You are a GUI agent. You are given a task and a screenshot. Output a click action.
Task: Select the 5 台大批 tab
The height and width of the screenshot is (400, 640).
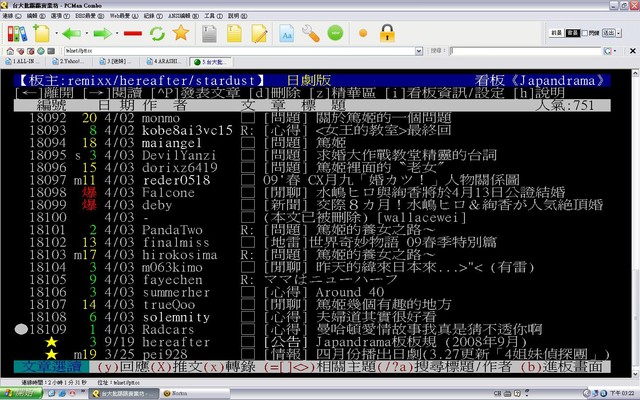(x=211, y=62)
